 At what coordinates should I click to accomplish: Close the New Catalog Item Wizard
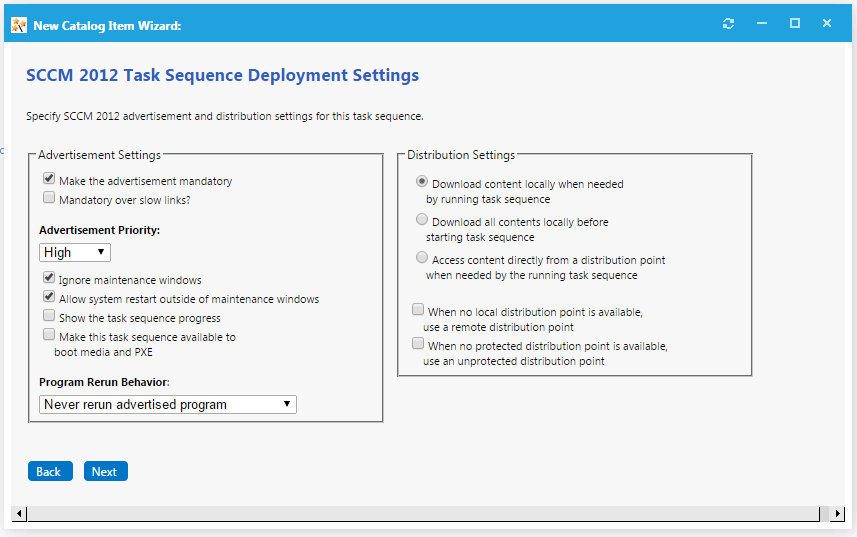[x=827, y=24]
